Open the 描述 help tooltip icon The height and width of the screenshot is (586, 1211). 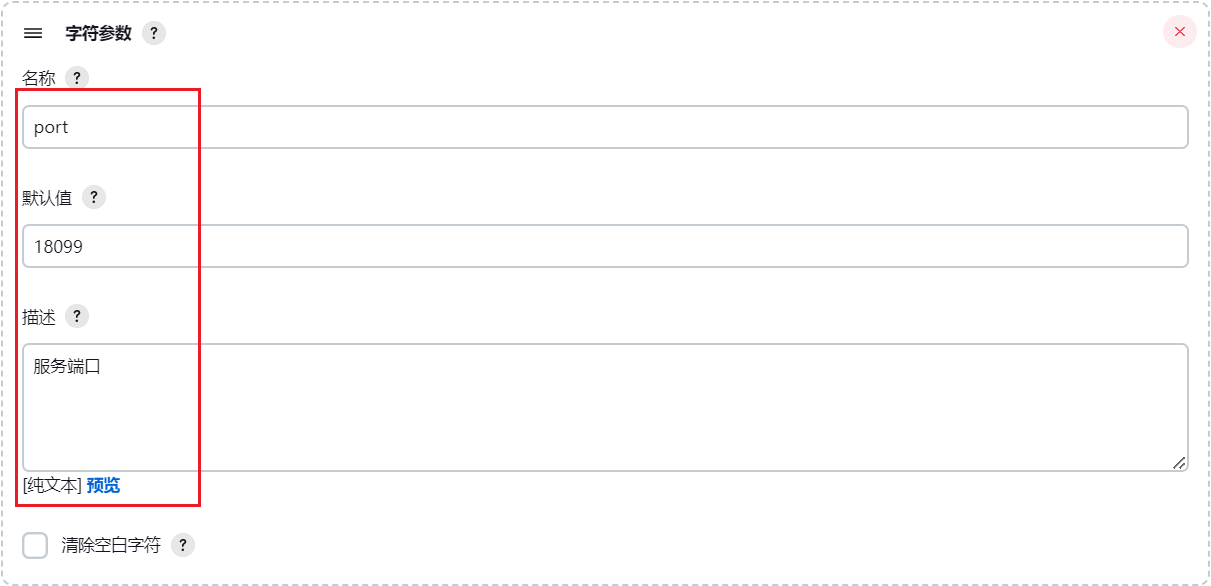click(76, 316)
